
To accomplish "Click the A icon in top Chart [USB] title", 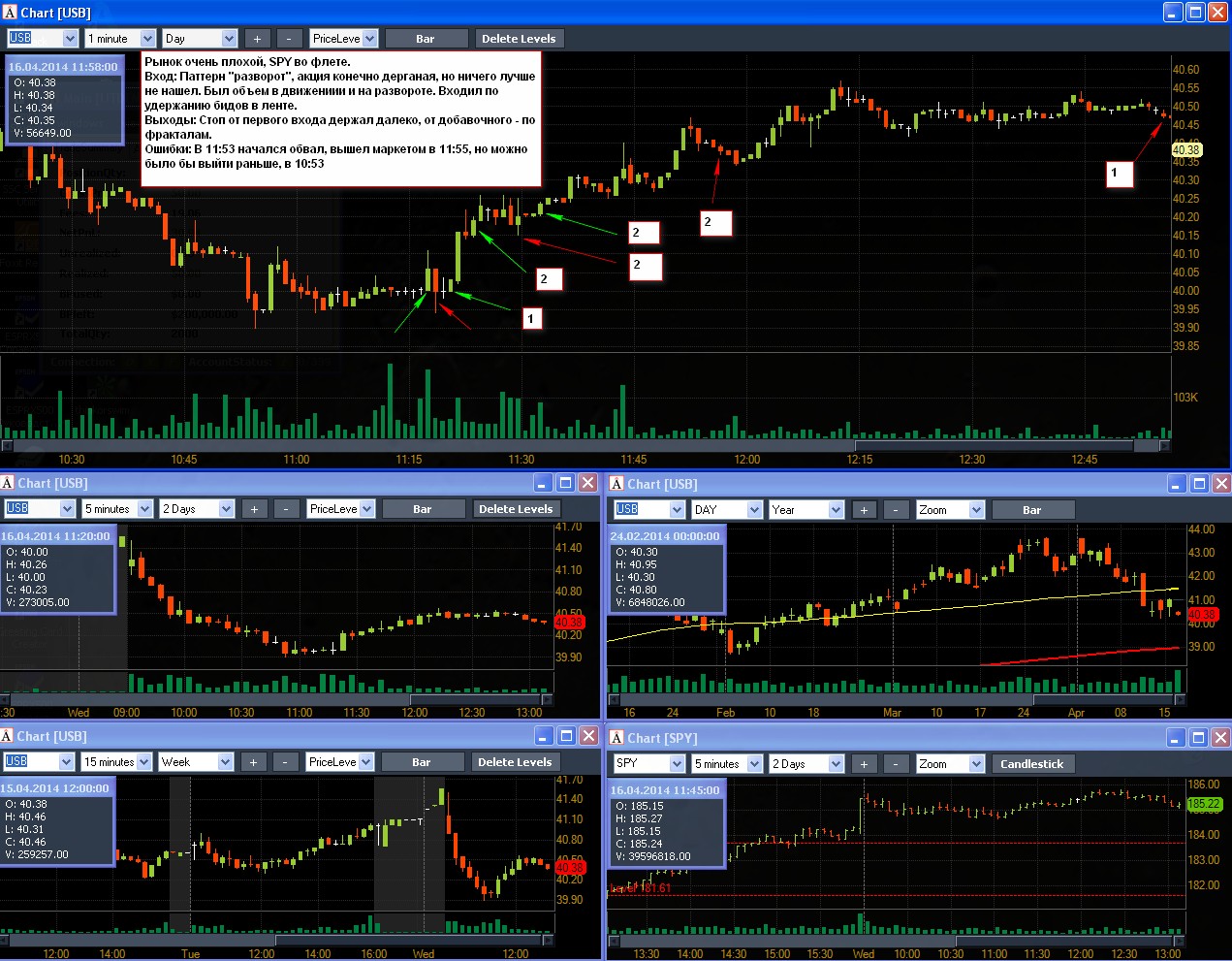I will pos(10,13).
